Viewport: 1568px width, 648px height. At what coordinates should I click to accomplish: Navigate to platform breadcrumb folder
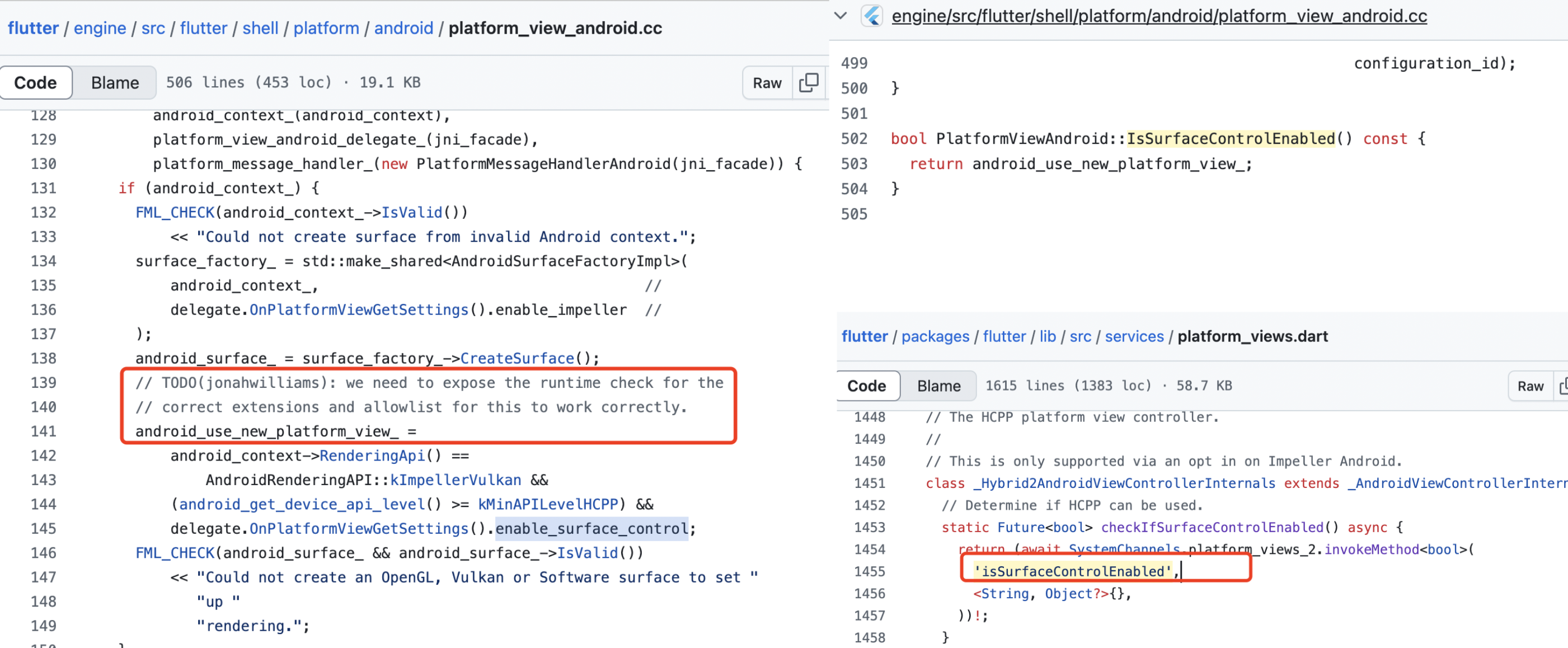(326, 28)
